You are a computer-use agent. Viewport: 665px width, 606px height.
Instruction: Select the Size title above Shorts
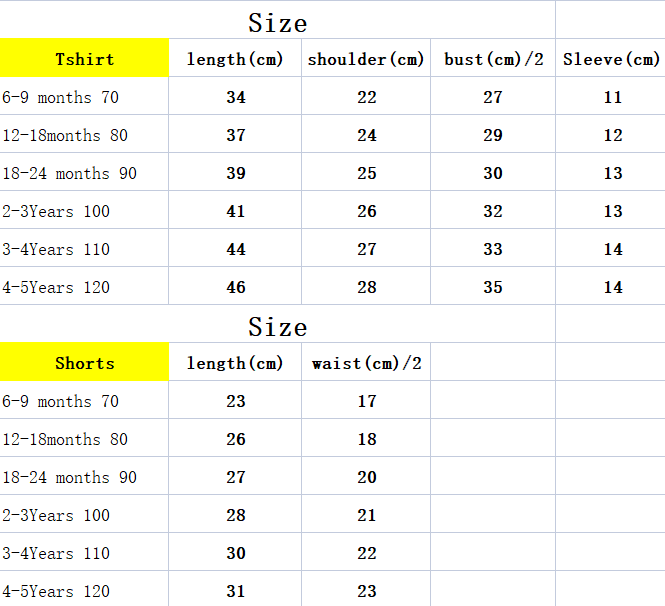277,324
